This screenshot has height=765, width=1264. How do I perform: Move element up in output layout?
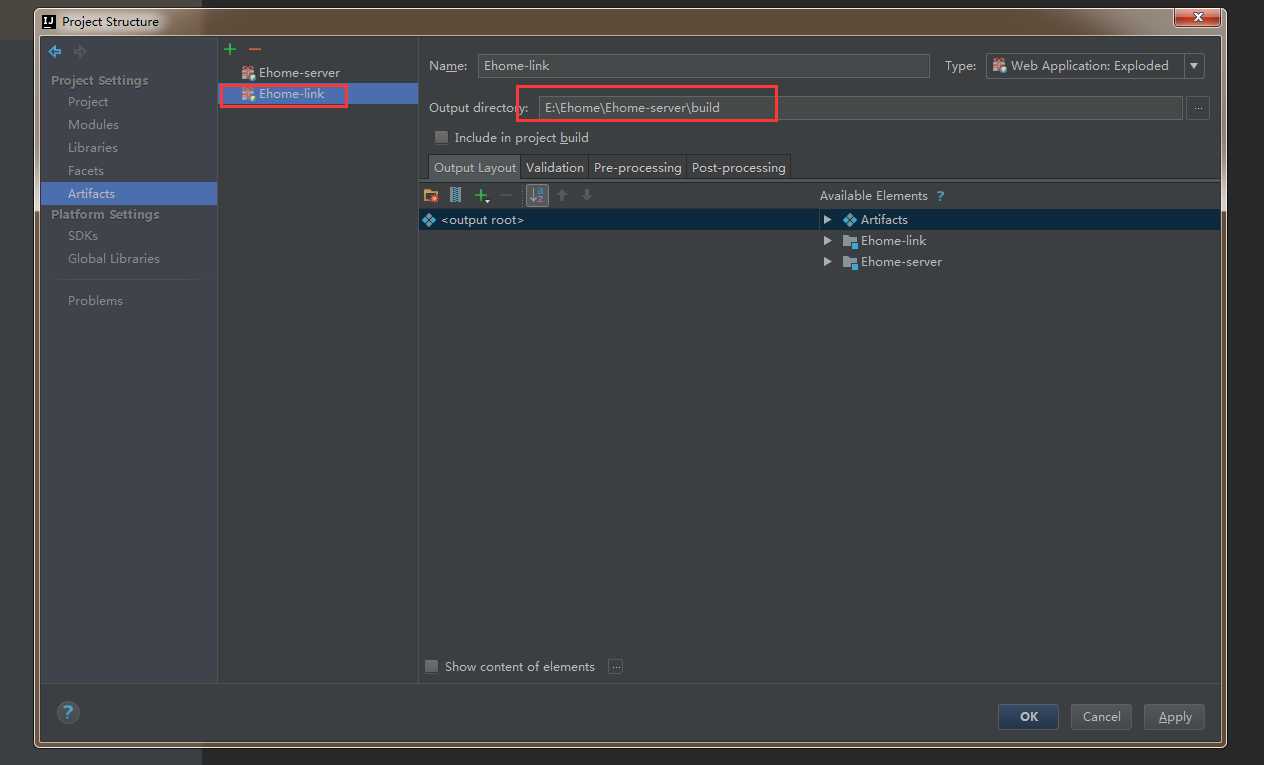[x=562, y=195]
